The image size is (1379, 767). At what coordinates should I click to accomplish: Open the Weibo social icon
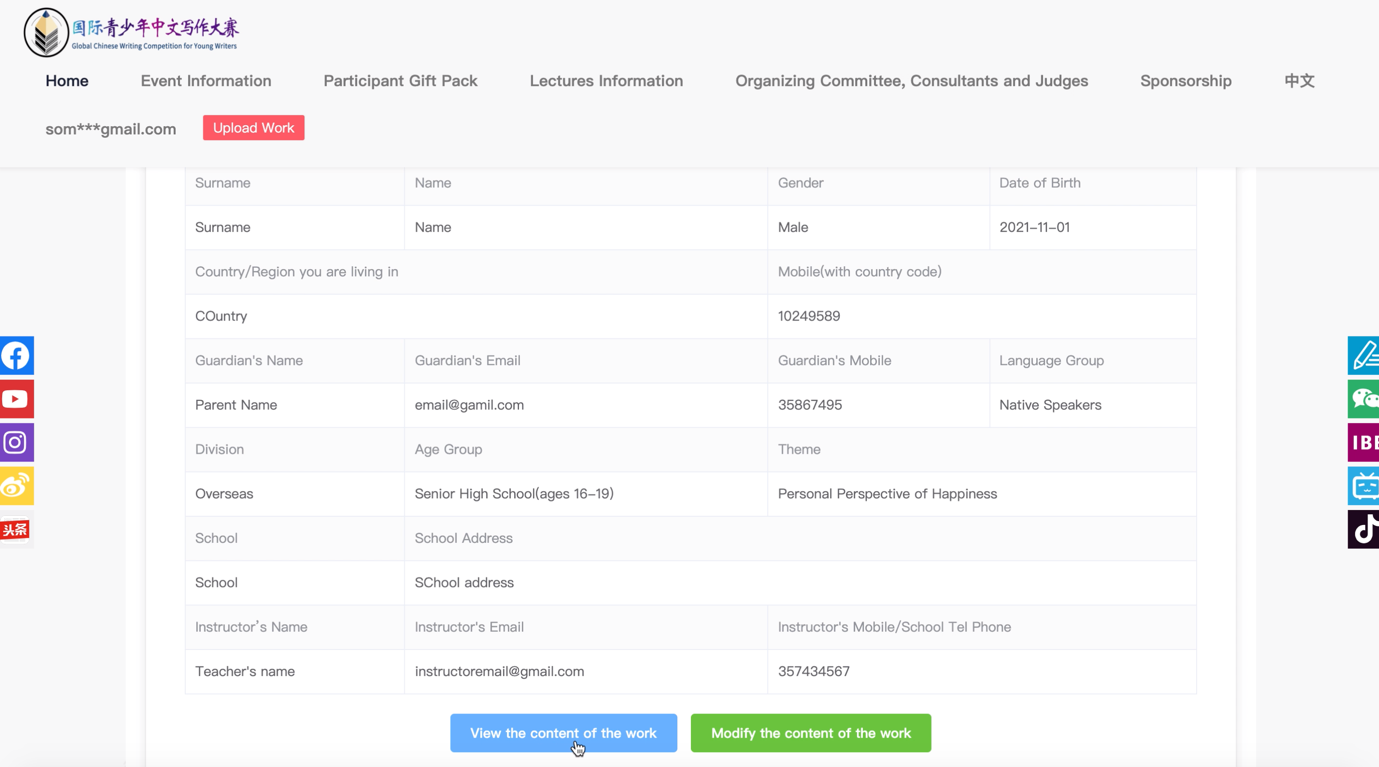tap(16, 486)
